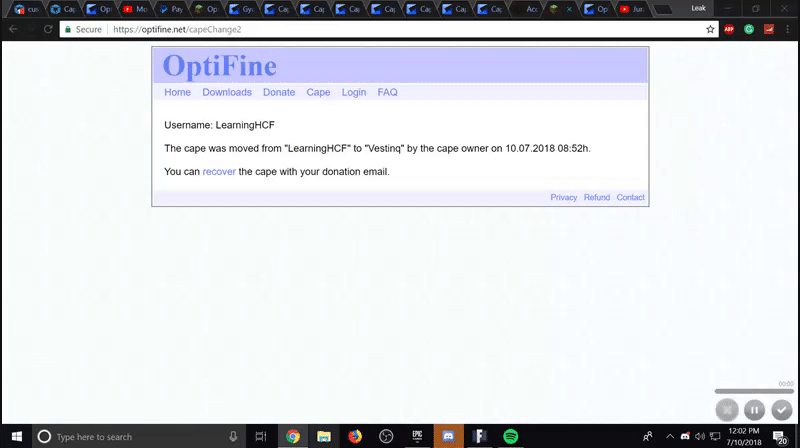Go to the Home menu item
800x448 pixels.
coord(177,92)
